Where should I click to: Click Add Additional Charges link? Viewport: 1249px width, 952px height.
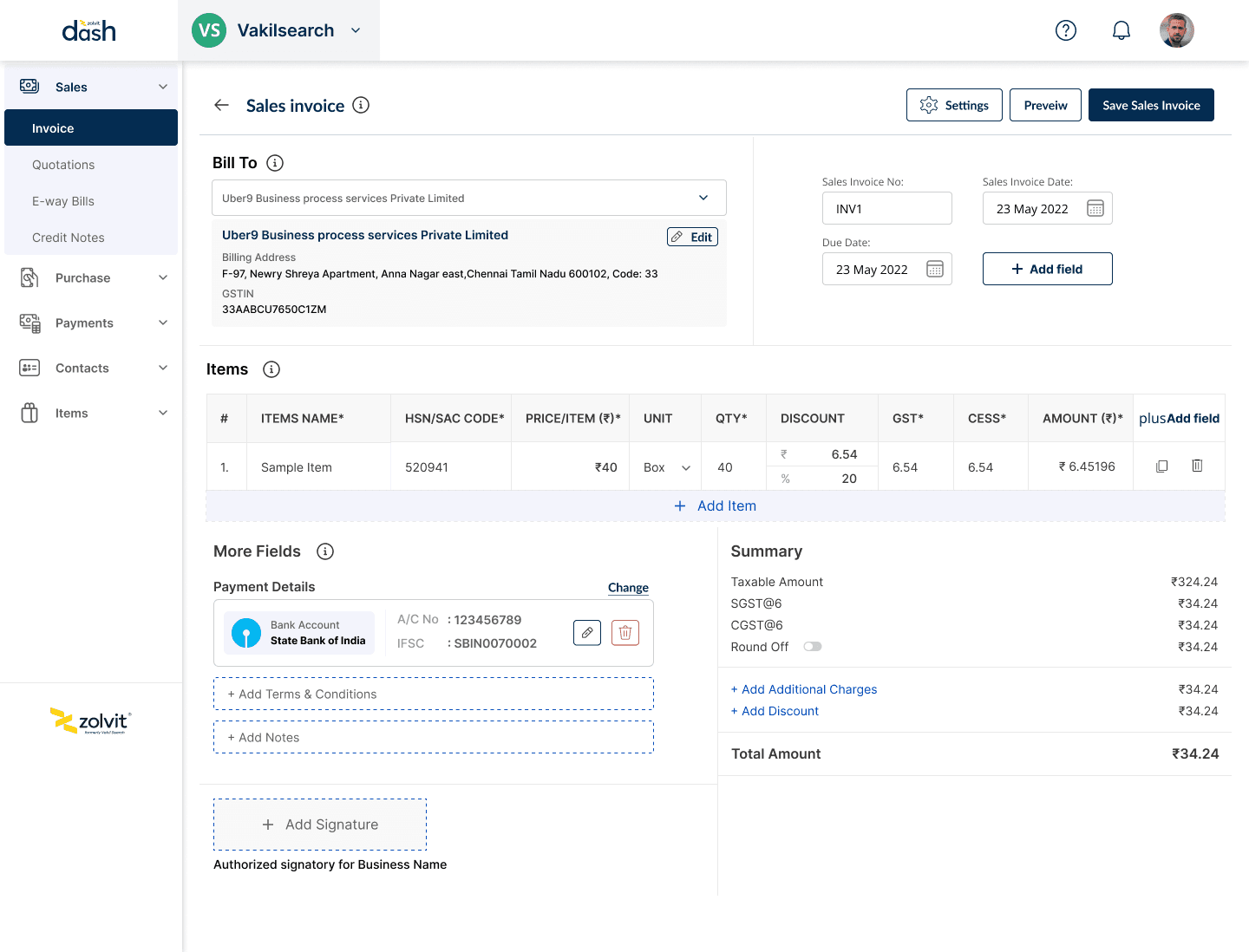coord(804,689)
